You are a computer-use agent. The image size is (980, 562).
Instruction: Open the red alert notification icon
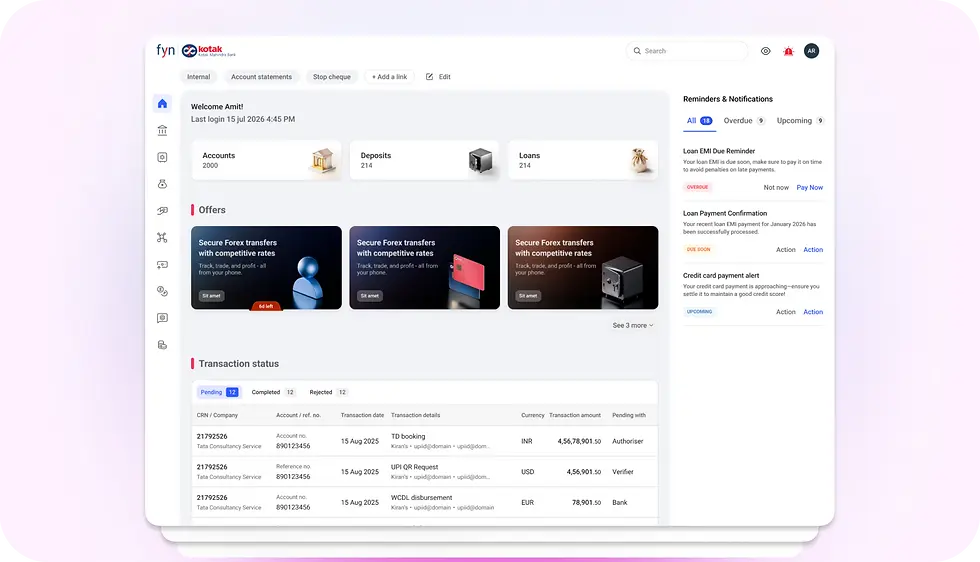click(788, 51)
